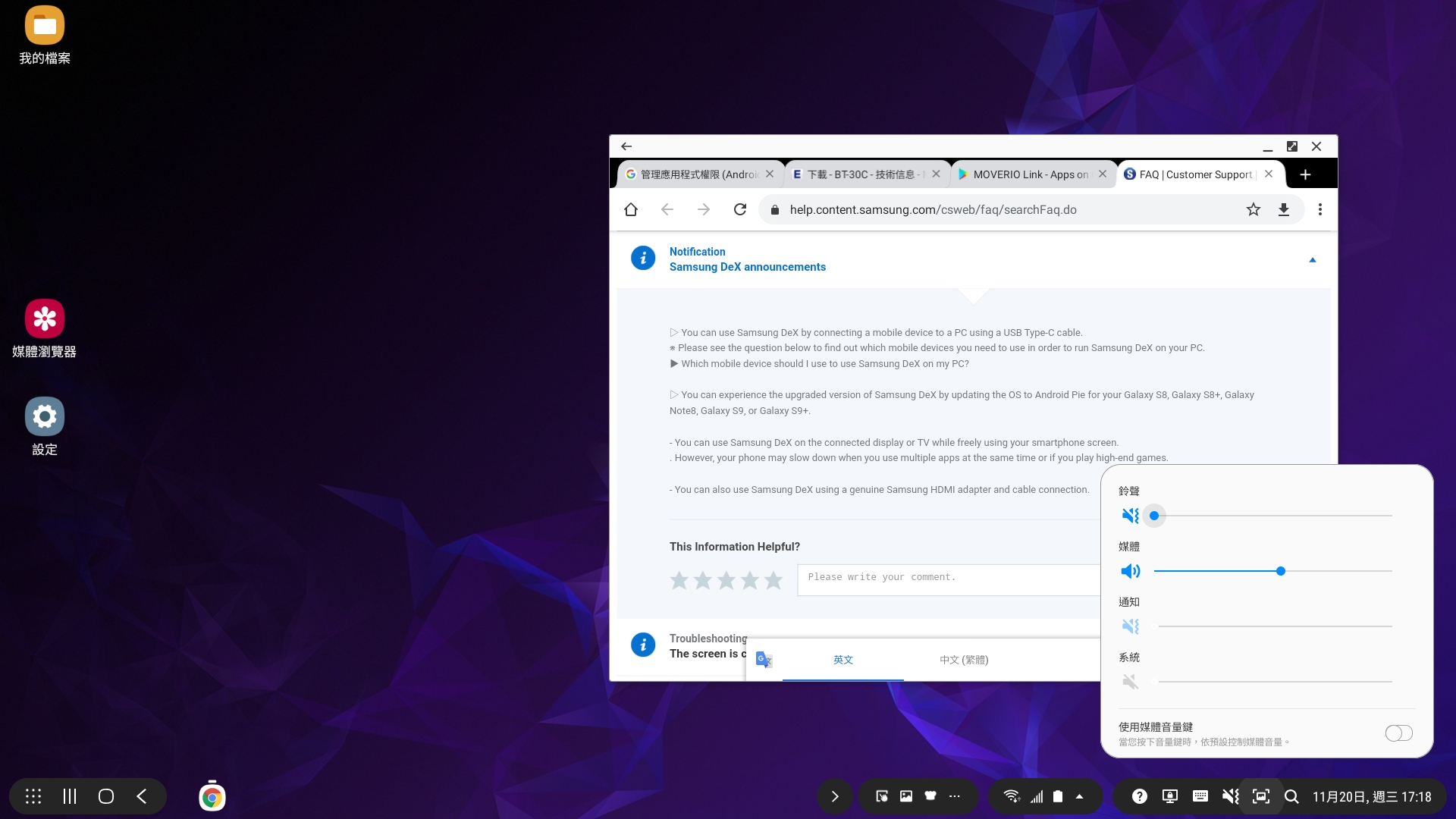Click the 'Please write your comment' field
The image size is (1456, 819).
[949, 580]
